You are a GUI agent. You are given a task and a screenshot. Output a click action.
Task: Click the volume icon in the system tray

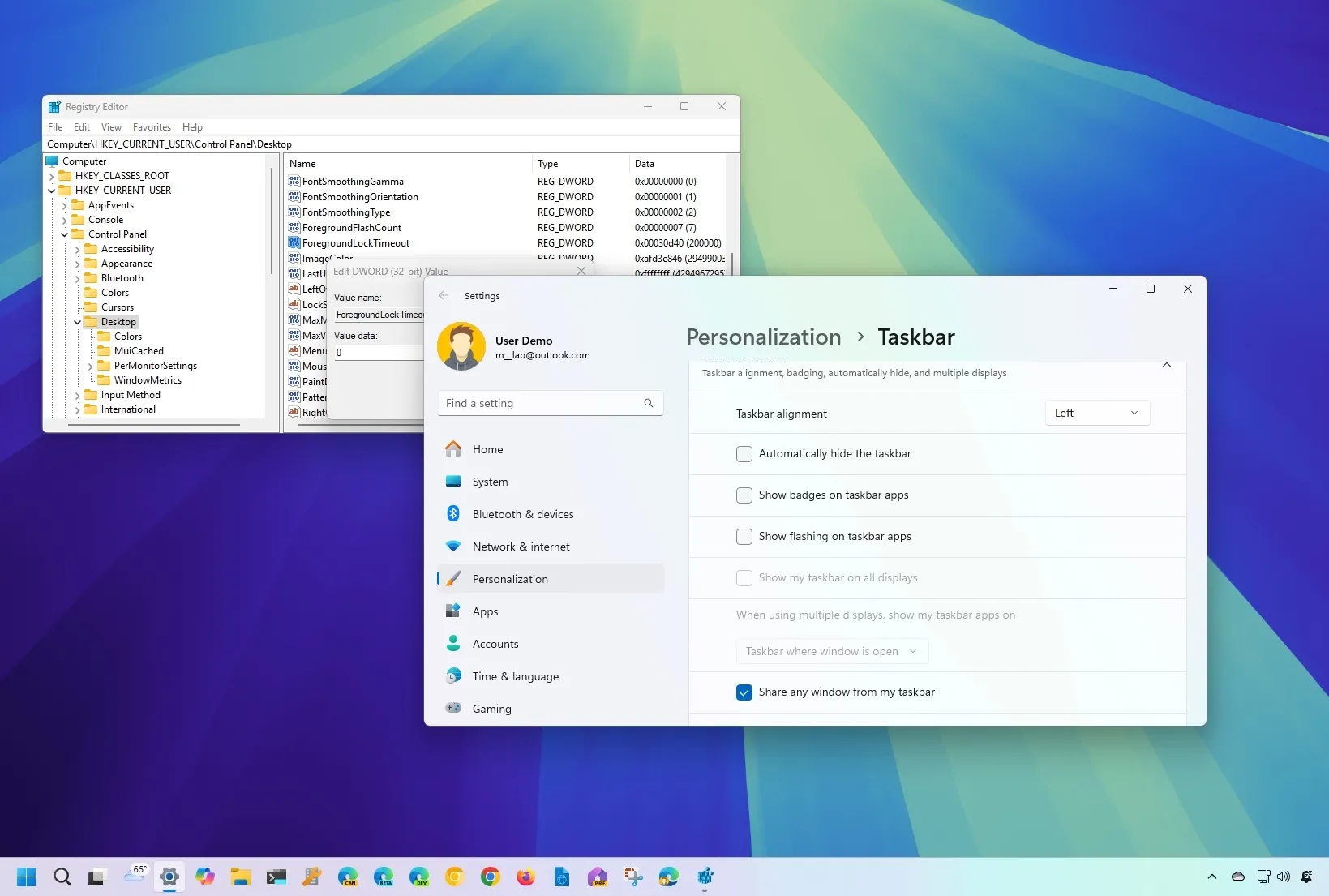[1284, 877]
